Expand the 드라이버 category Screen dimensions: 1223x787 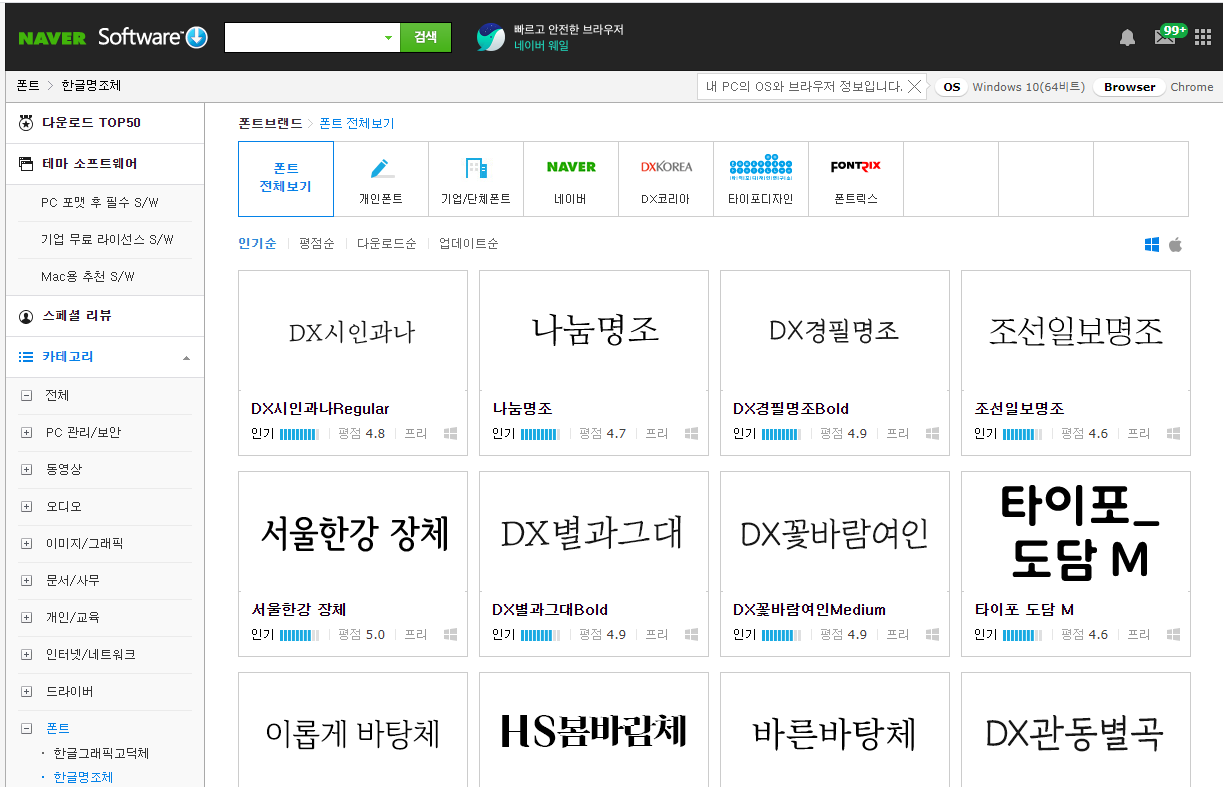coord(26,692)
